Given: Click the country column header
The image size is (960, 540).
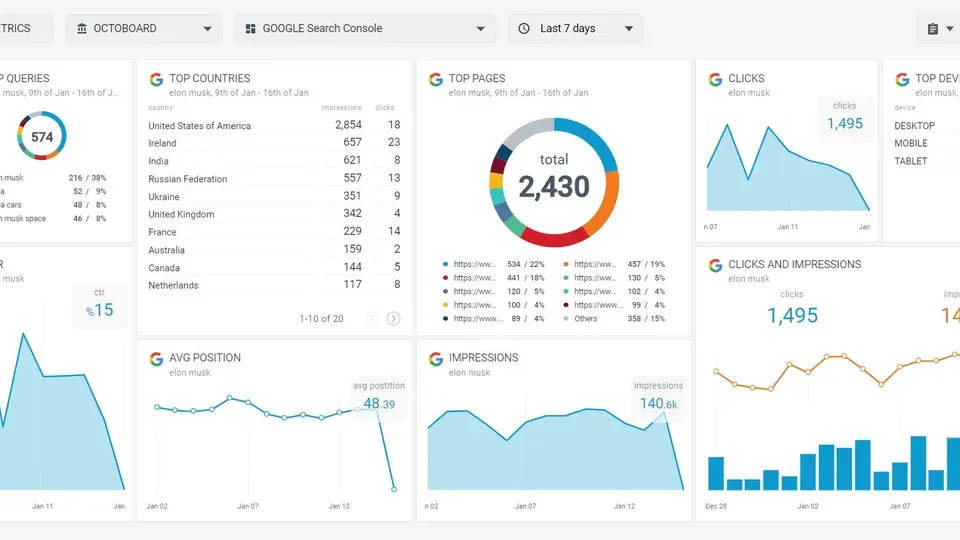Looking at the screenshot, I should pos(160,108).
